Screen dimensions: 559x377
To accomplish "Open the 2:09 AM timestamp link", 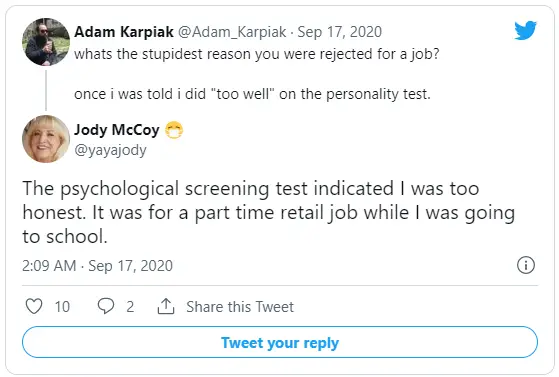I will 49,266.
